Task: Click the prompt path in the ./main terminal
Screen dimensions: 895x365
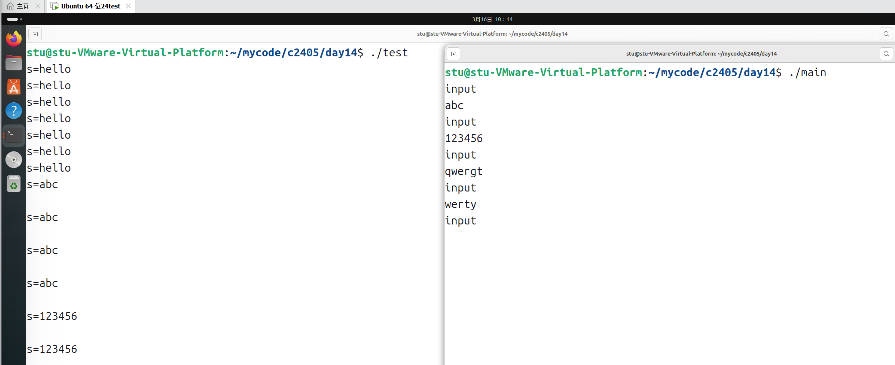Action: (x=713, y=73)
